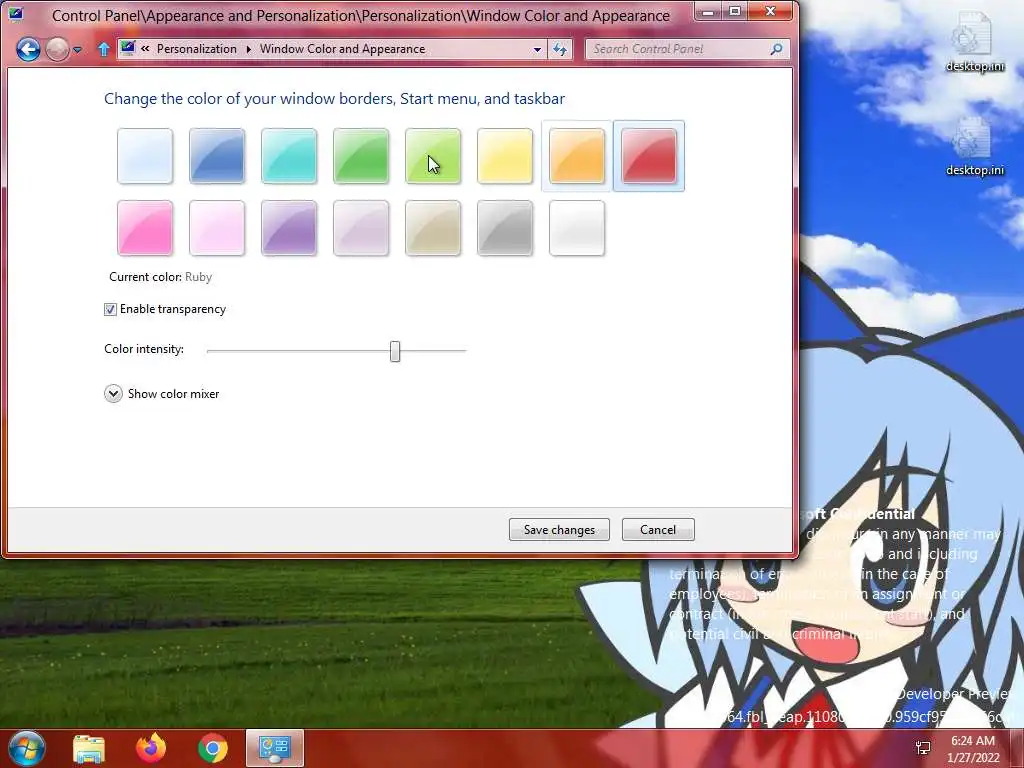Image resolution: width=1024 pixels, height=768 pixels.
Task: Expand Show color mixer
Action: [x=161, y=394]
